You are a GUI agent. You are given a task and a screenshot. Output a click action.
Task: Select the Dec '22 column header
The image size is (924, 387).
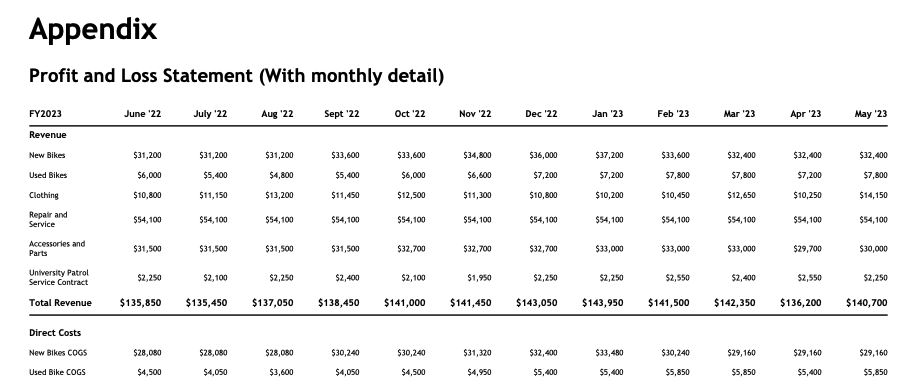(x=541, y=114)
